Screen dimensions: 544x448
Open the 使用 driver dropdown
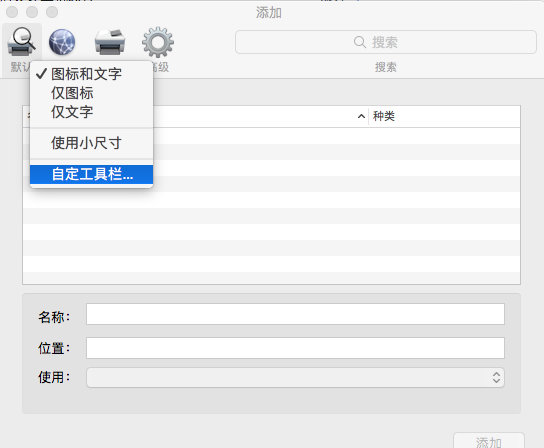click(295, 378)
